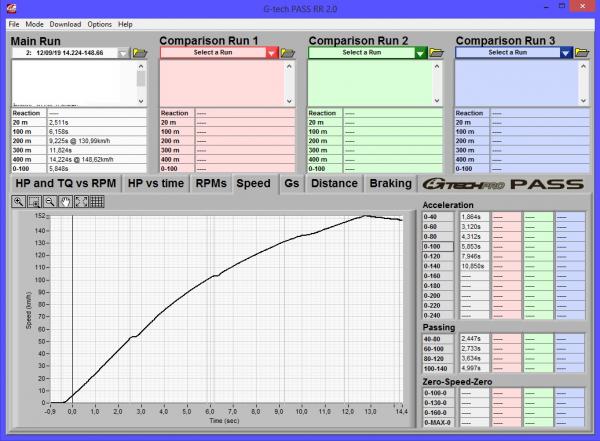This screenshot has width=600, height=441.
Task: Click down arrow of Comparison Run 1 scrollbar
Action: click(289, 101)
